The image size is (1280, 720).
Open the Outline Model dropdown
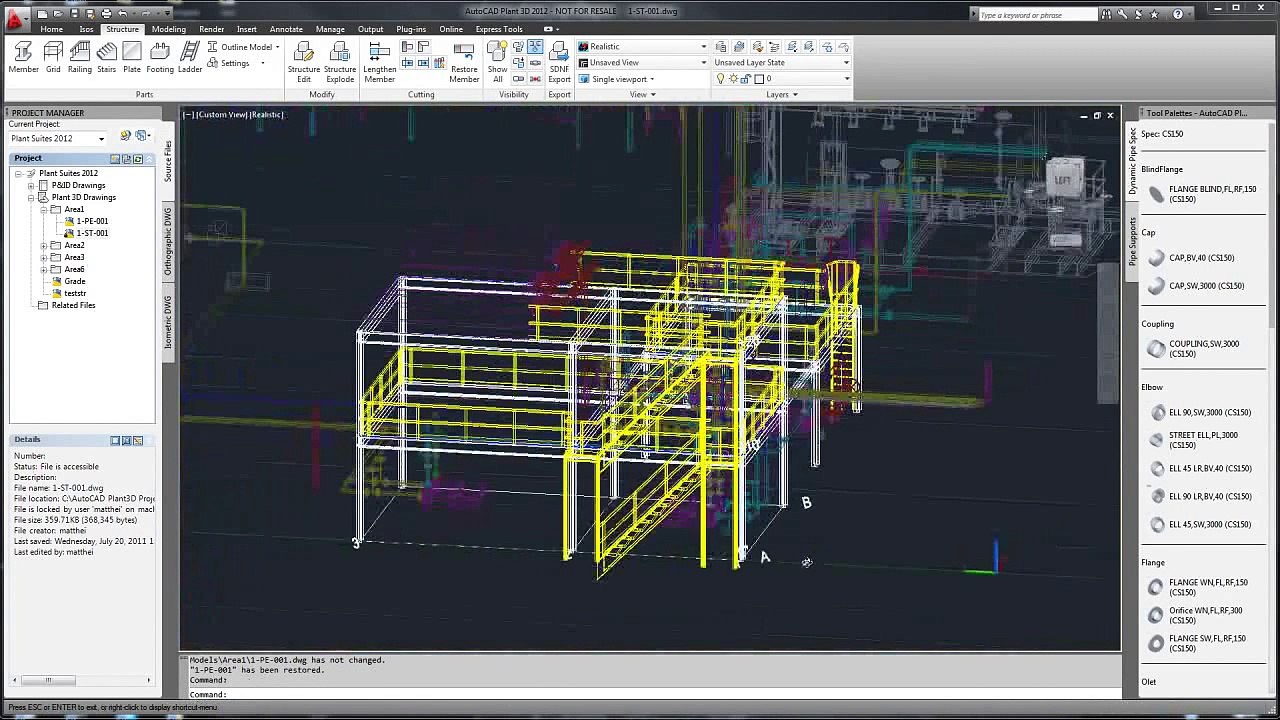pyautogui.click(x=243, y=47)
